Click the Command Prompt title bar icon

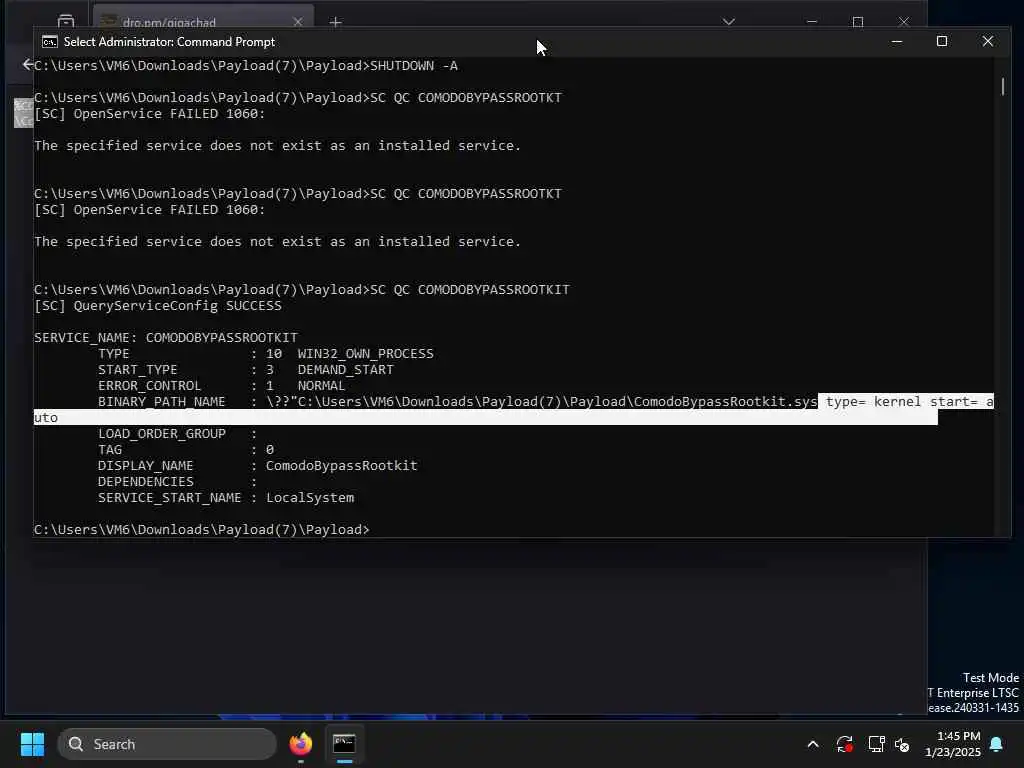click(50, 42)
